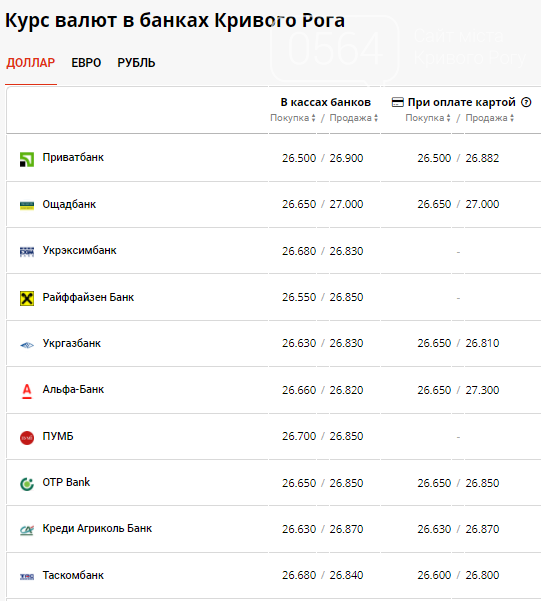
Task: Click Таскомбанк cash sale rate 26.840
Action: click(x=346, y=575)
